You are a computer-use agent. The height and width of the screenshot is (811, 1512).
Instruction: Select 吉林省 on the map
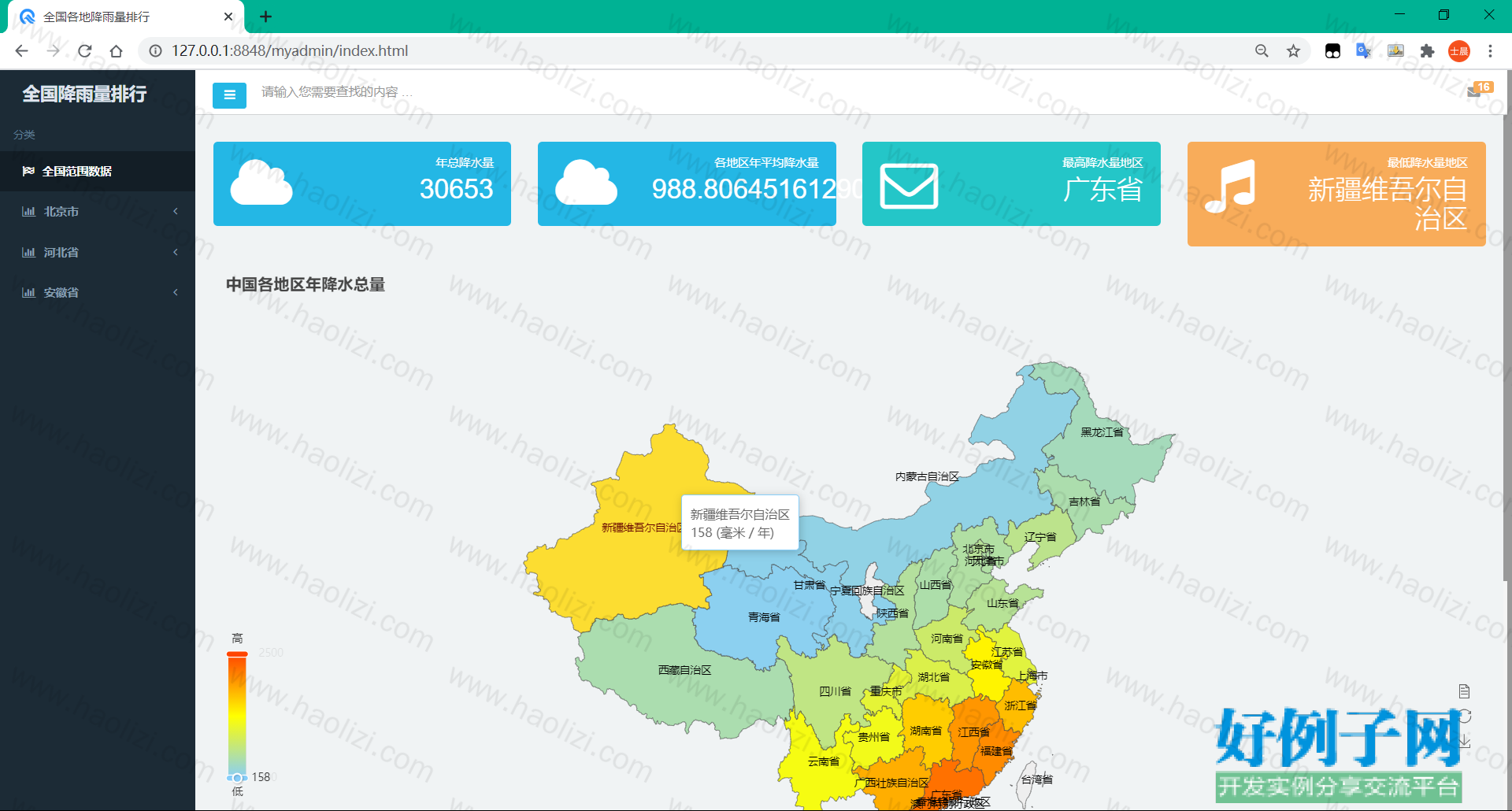(x=1084, y=502)
